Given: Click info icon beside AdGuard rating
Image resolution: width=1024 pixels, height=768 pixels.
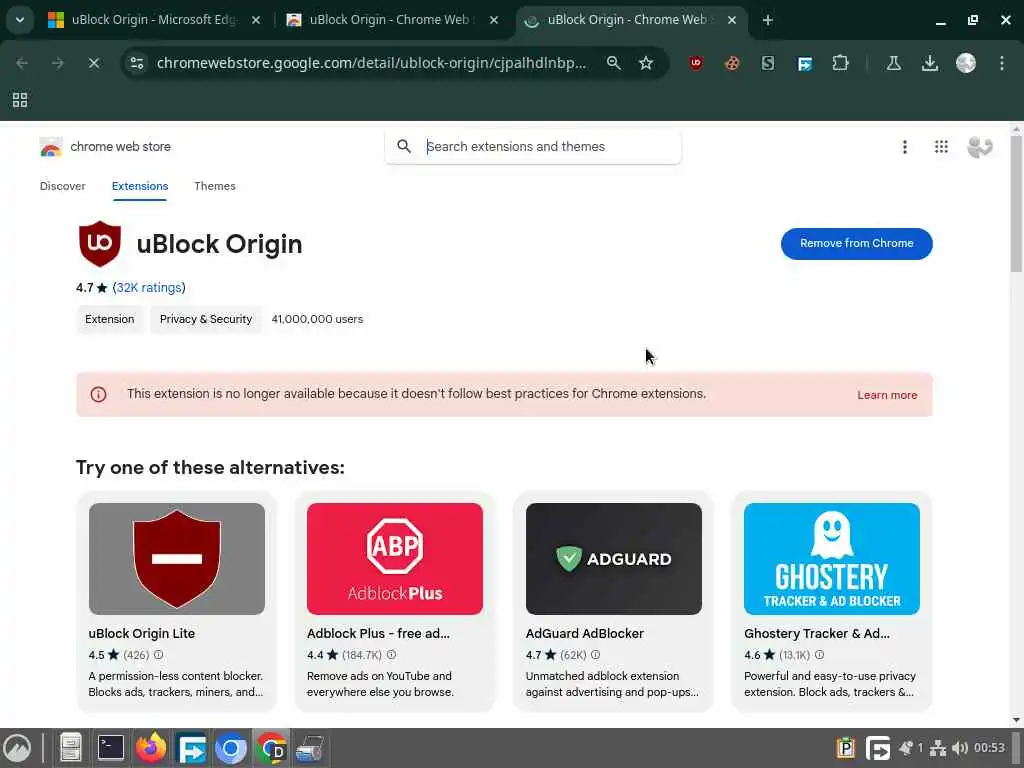Looking at the screenshot, I should (x=595, y=654).
